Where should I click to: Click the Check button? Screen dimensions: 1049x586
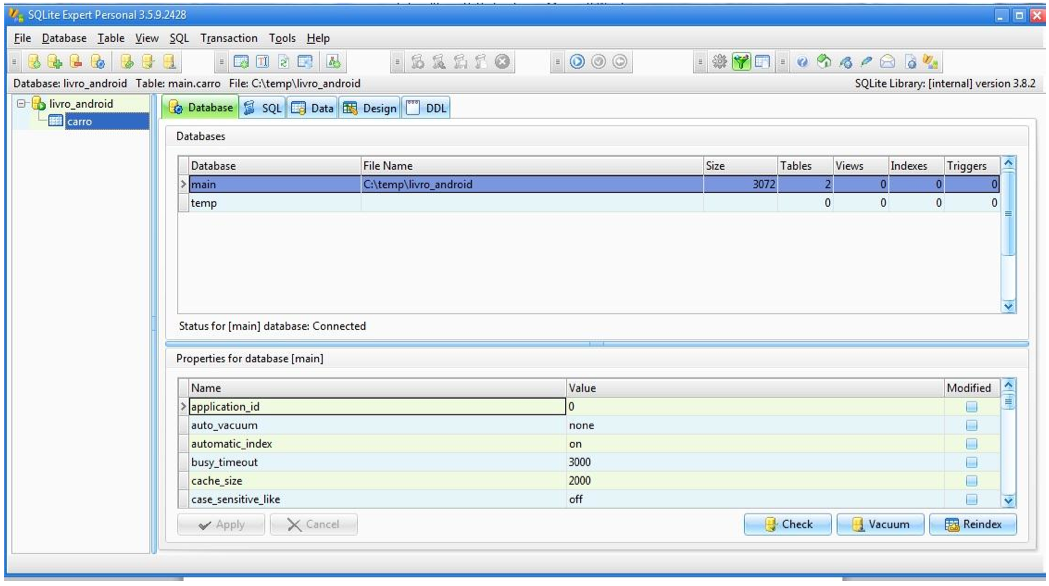tap(788, 524)
